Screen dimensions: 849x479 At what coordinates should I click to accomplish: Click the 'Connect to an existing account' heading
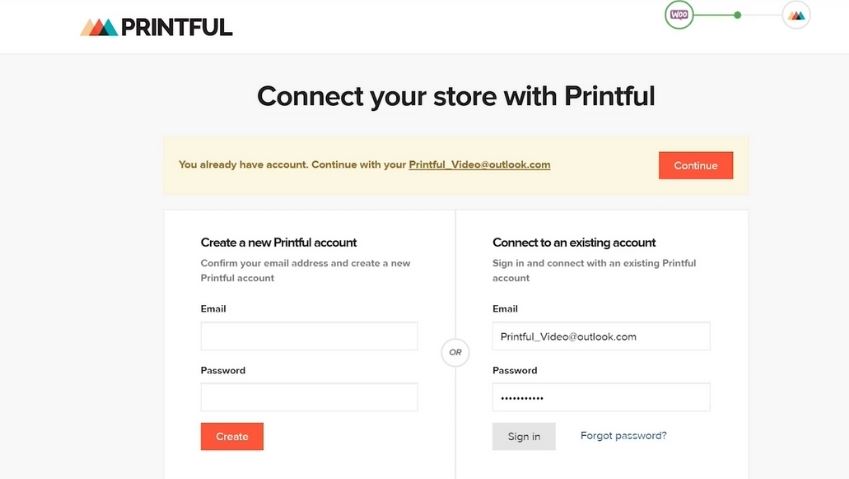574,242
